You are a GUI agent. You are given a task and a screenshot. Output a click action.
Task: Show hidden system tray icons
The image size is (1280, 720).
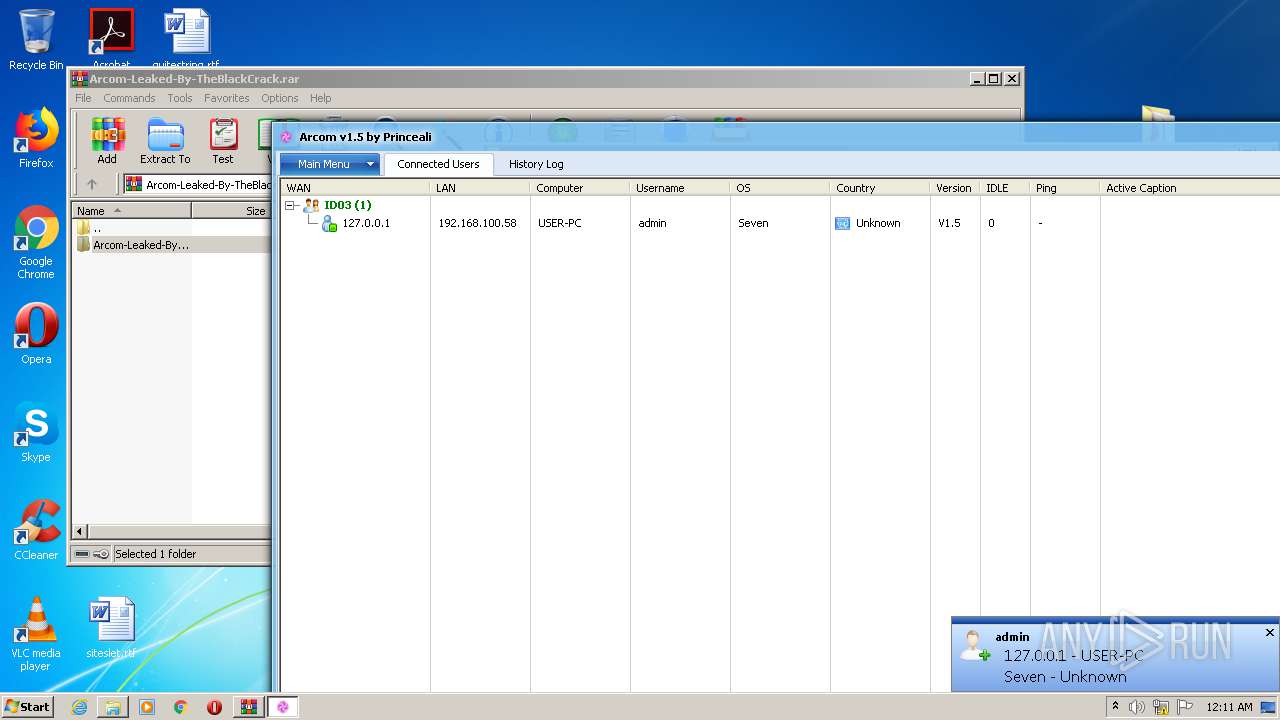pyautogui.click(x=1115, y=707)
